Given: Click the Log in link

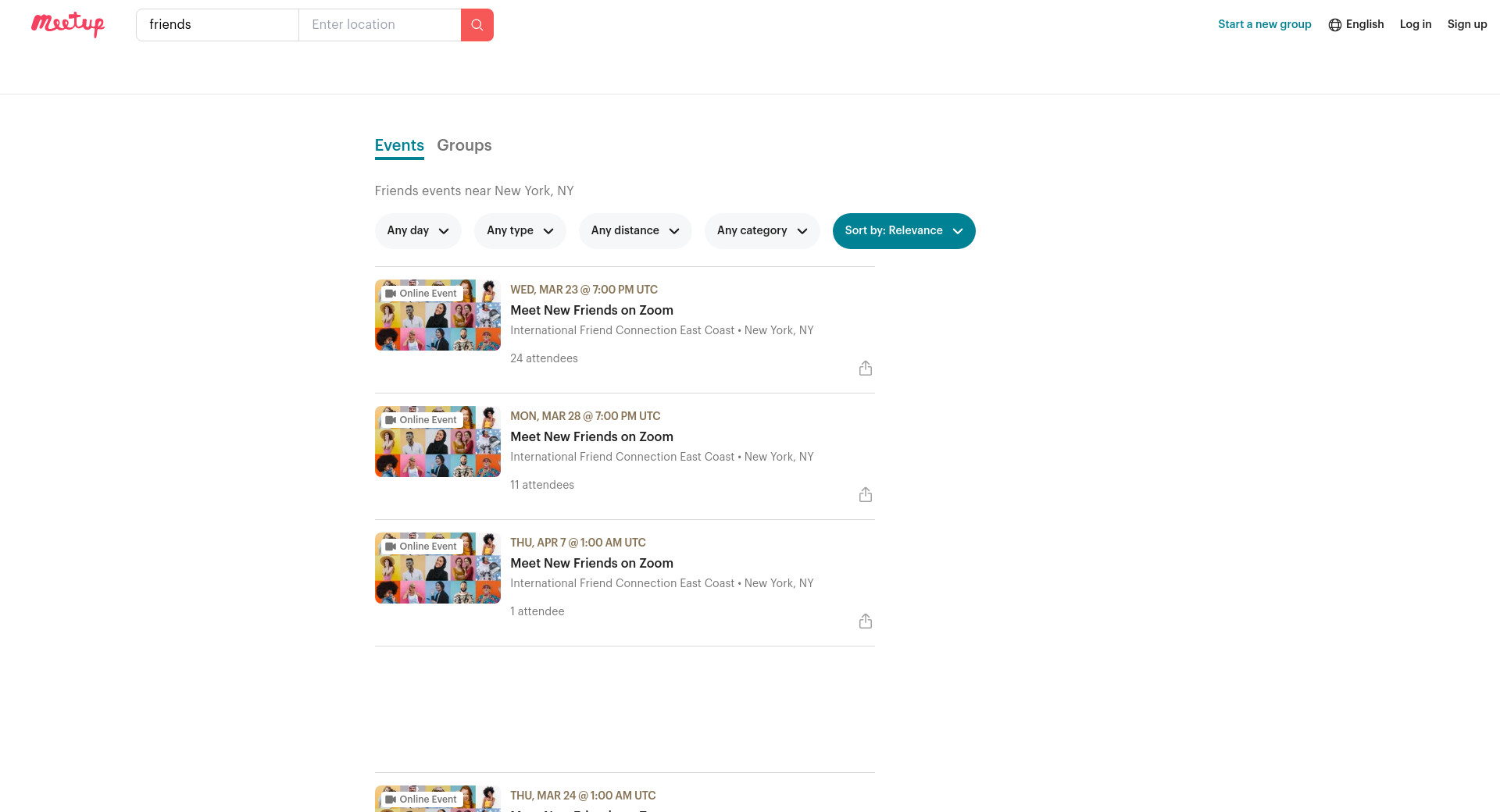Looking at the screenshot, I should tap(1415, 24).
